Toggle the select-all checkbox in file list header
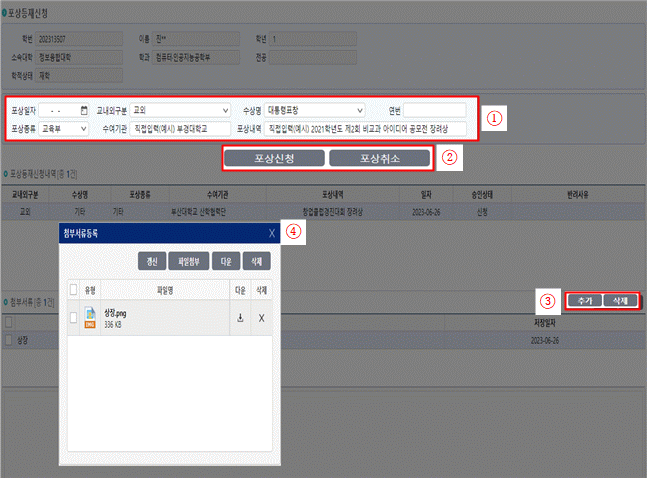 (73, 290)
